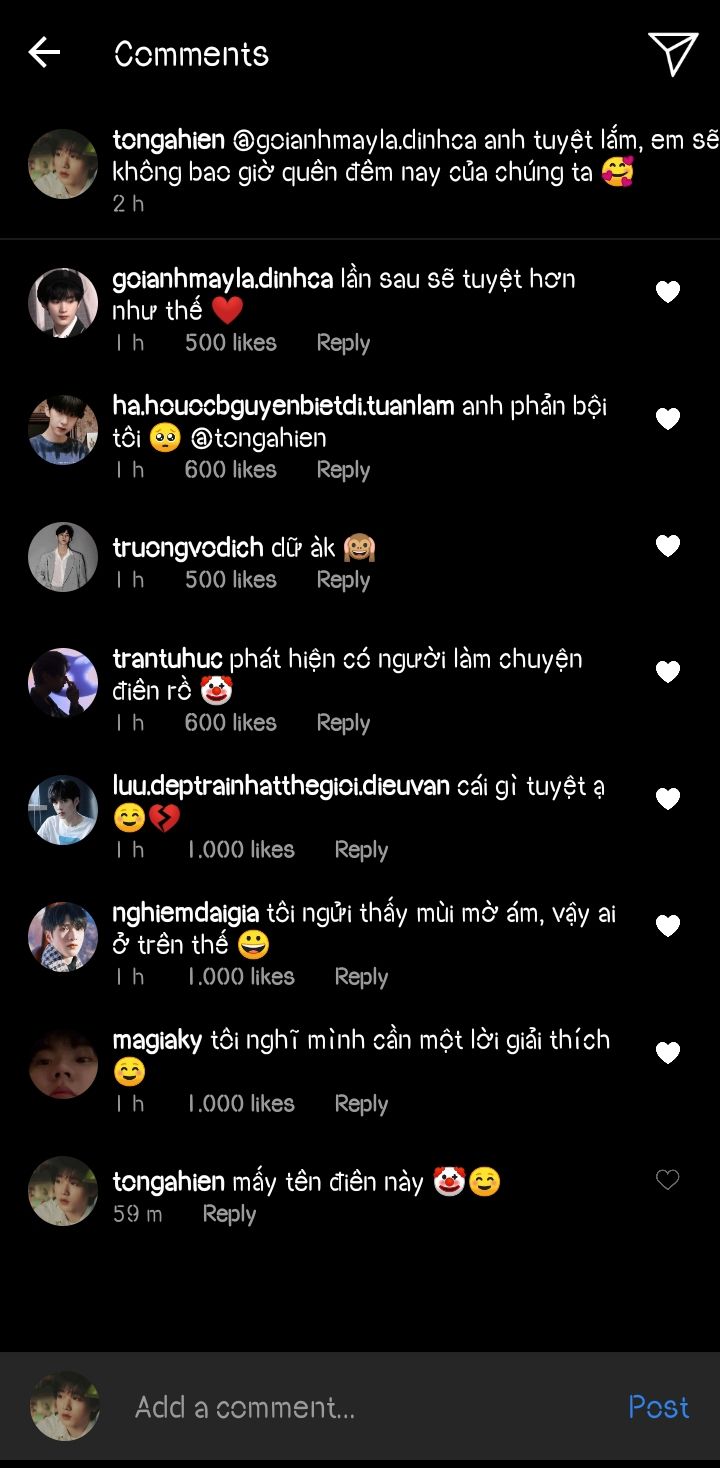This screenshot has width=720, height=1468.
Task: Toggle heart on trantuhuc's comment
Action: click(x=667, y=672)
